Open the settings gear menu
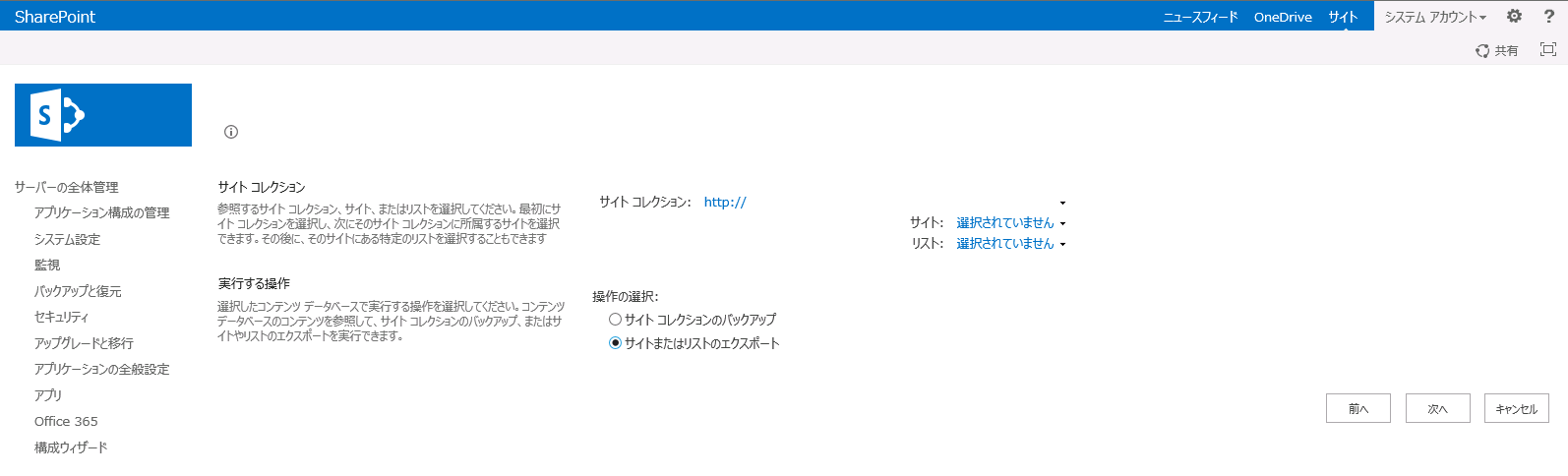The height and width of the screenshot is (476, 1568). click(1514, 16)
